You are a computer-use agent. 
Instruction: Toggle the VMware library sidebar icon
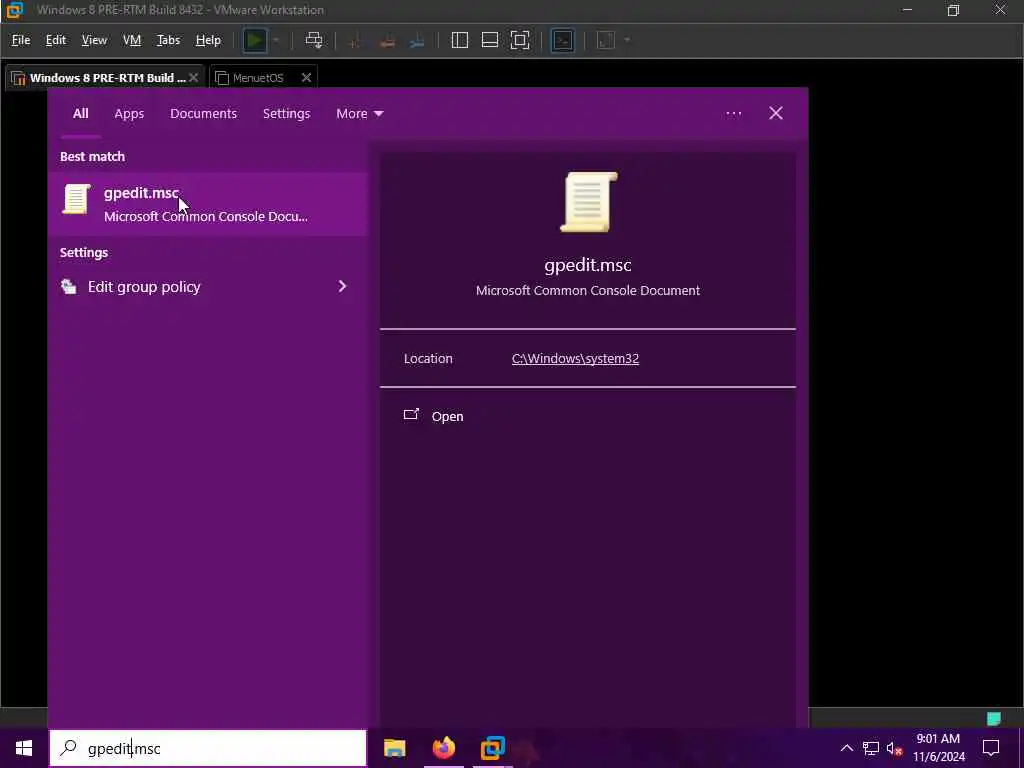tap(460, 40)
